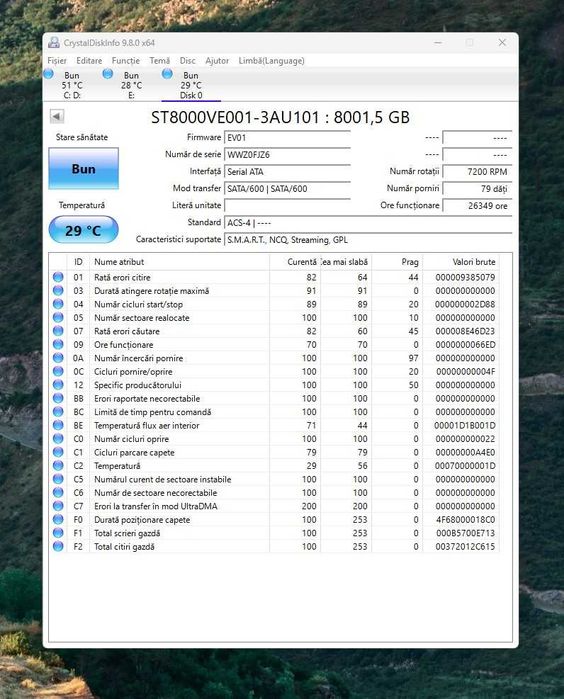Click status icon for row C2 Temperatură

point(58,465)
